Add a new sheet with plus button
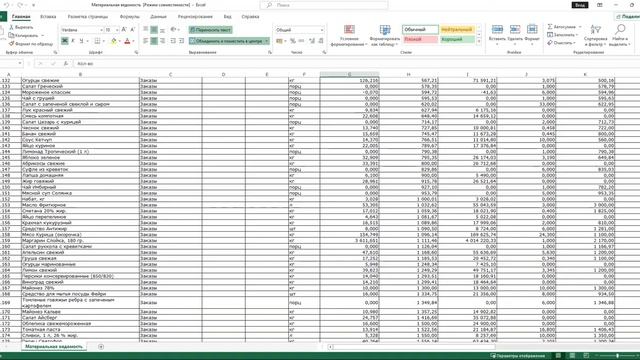The height and width of the screenshot is (360, 640). point(101,347)
